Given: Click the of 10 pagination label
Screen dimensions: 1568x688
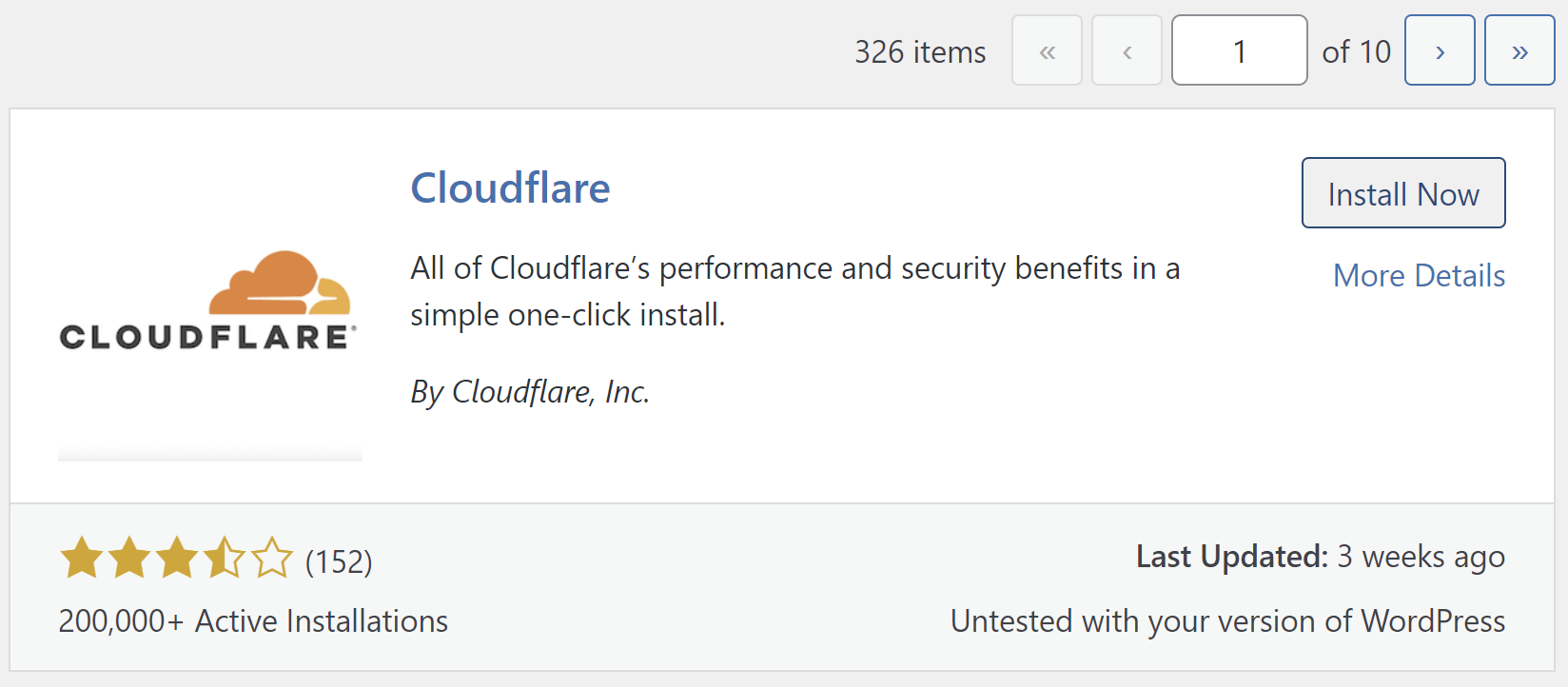Looking at the screenshot, I should [x=1356, y=52].
